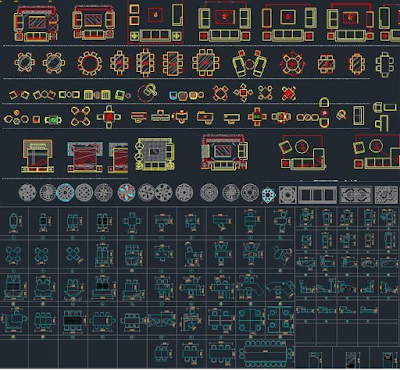Click the two angled loungers with round table

click(250, 63)
